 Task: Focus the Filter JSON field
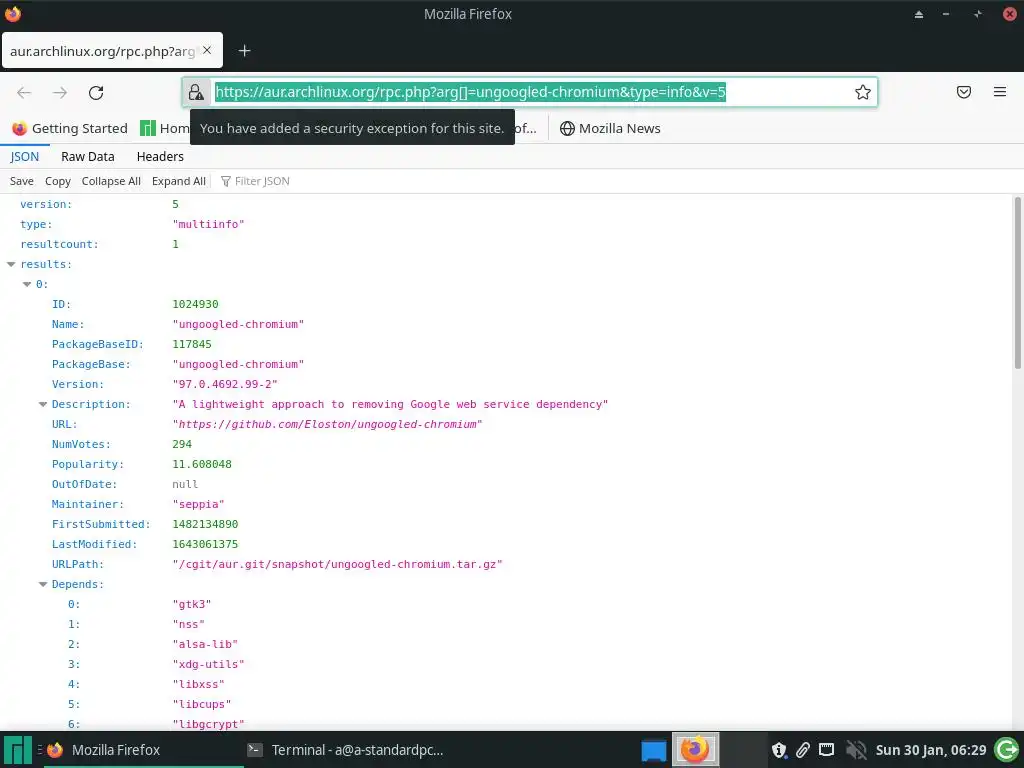point(261,182)
